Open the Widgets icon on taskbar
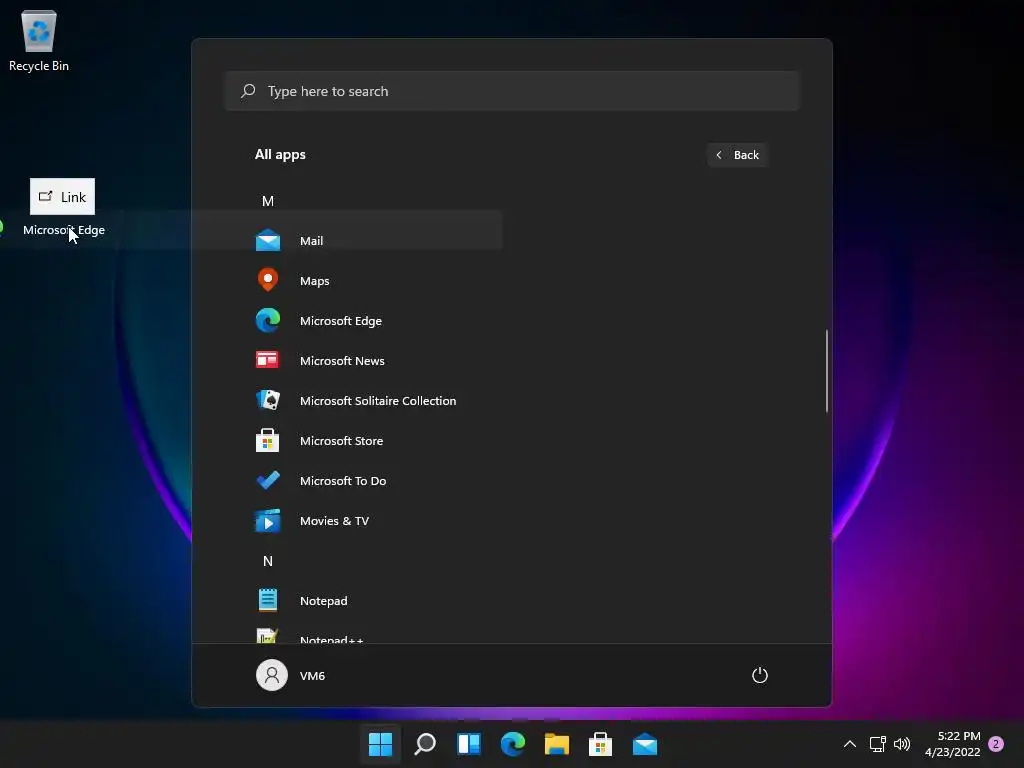This screenshot has height=768, width=1024. (469, 744)
